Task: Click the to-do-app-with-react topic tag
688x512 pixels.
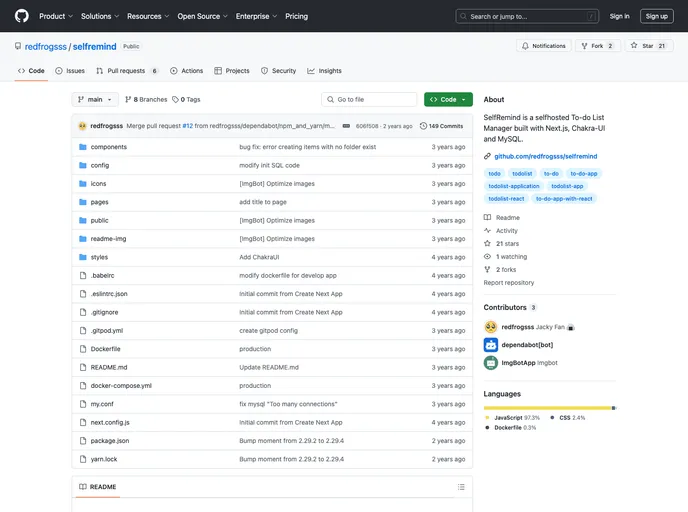Action: tap(564, 199)
